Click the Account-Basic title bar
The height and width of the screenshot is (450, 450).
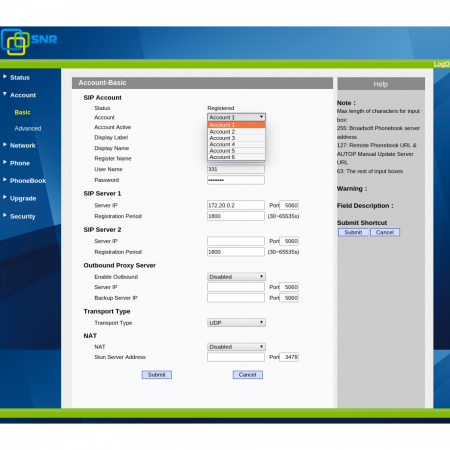(202, 83)
